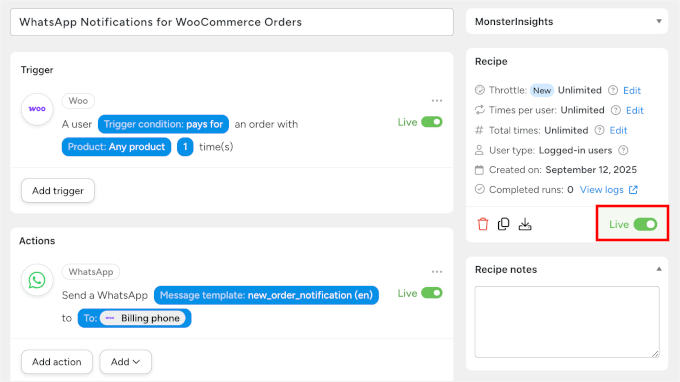Click the Recipe notes heading
The height and width of the screenshot is (382, 680).
click(506, 270)
